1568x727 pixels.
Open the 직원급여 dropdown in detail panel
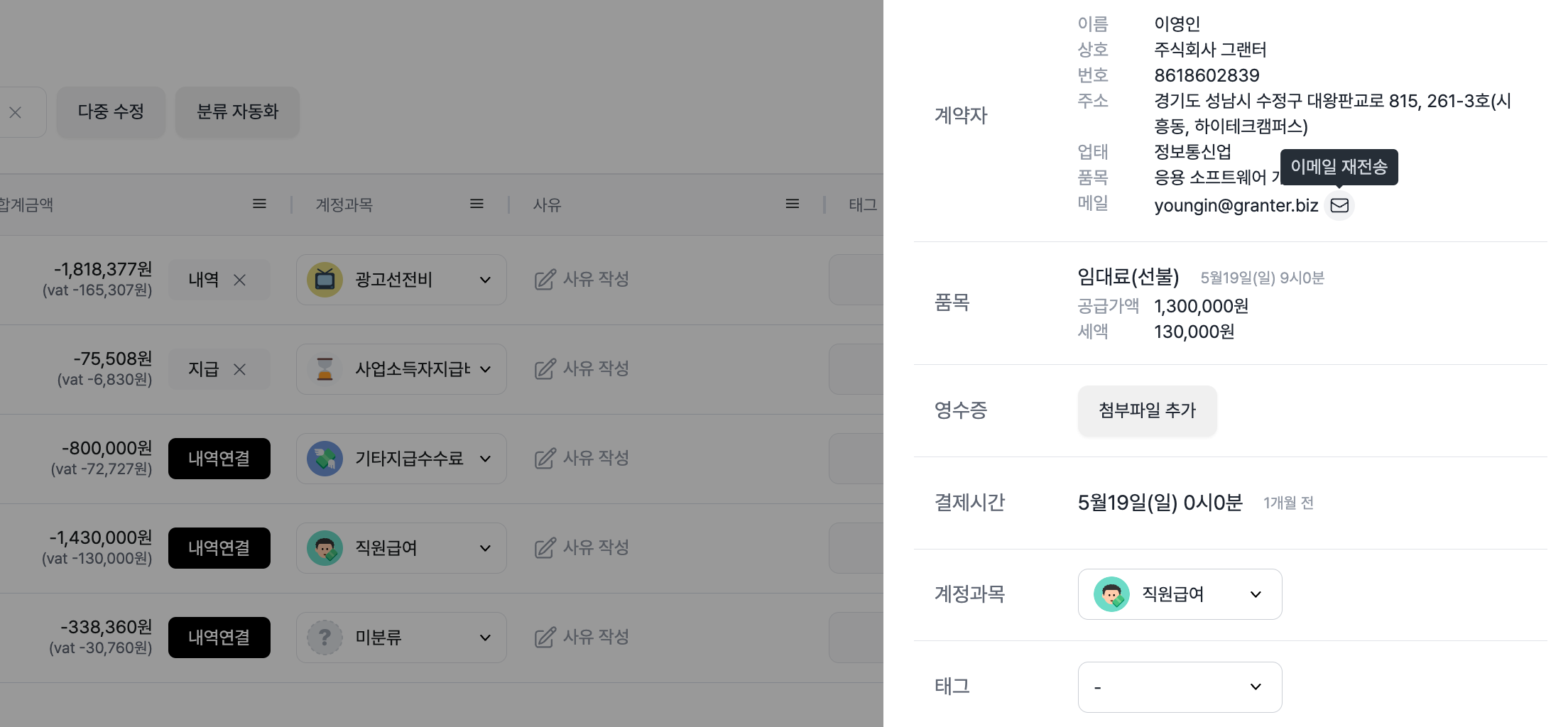pyautogui.click(x=1180, y=594)
